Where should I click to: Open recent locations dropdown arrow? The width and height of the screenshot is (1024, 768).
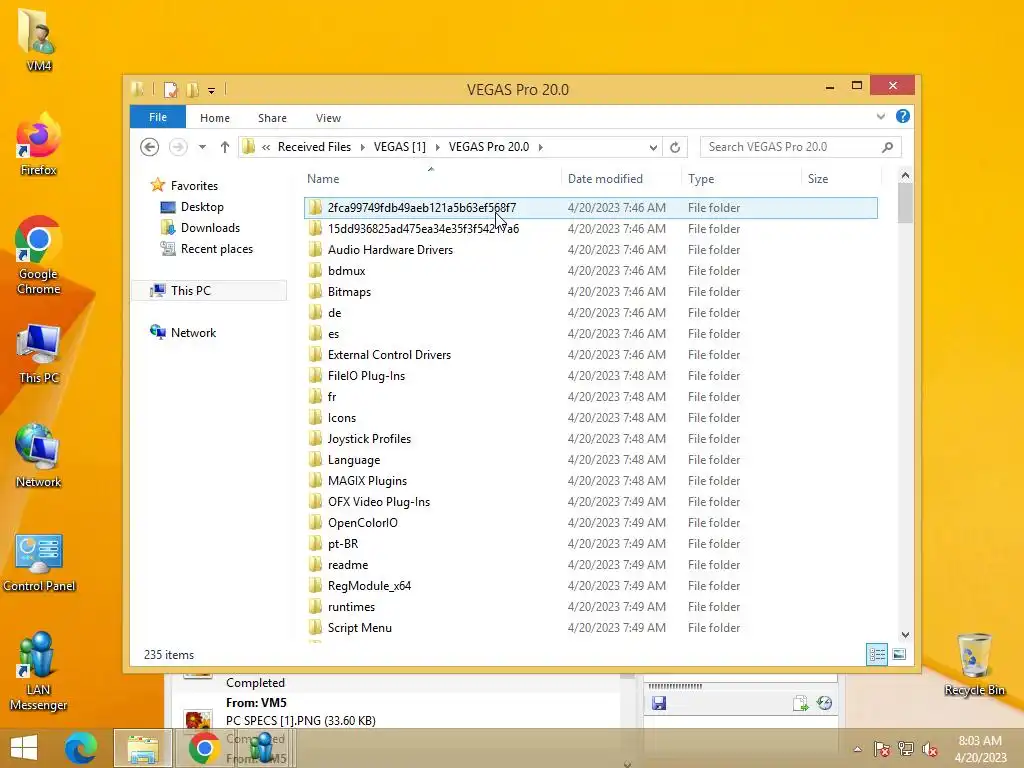tap(202, 147)
